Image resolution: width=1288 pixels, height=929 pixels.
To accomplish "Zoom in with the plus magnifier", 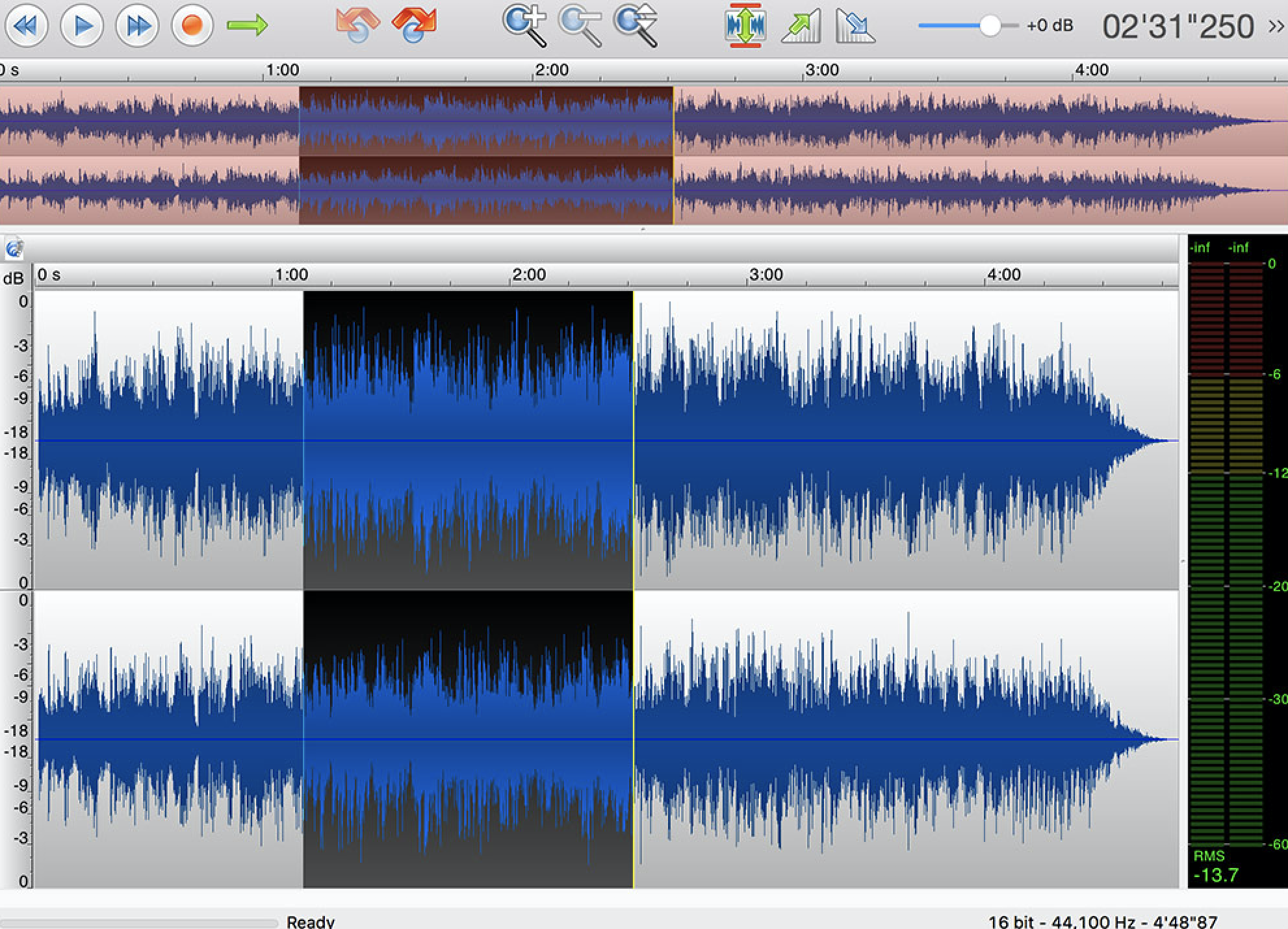I will (x=524, y=26).
